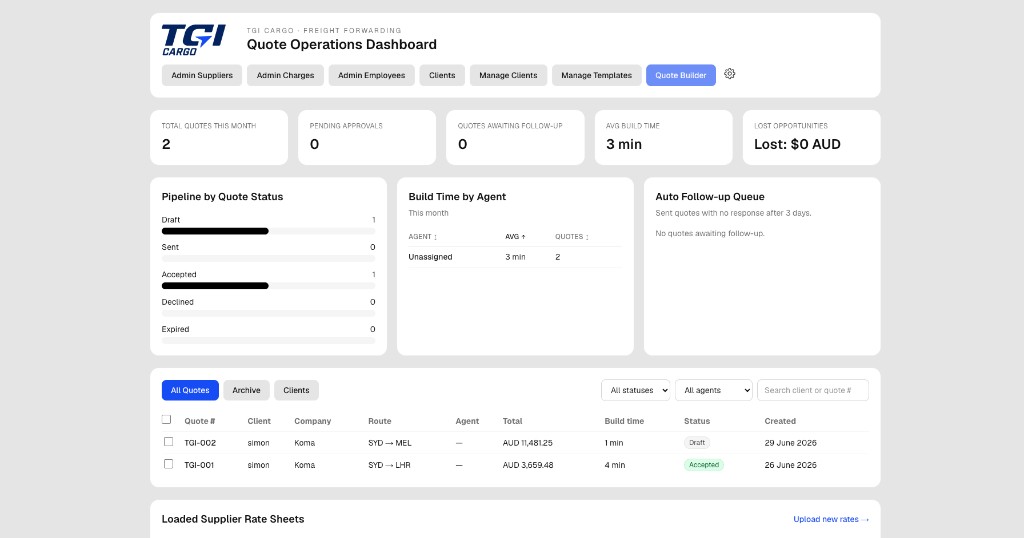Open quote TGI-001

[199, 465]
